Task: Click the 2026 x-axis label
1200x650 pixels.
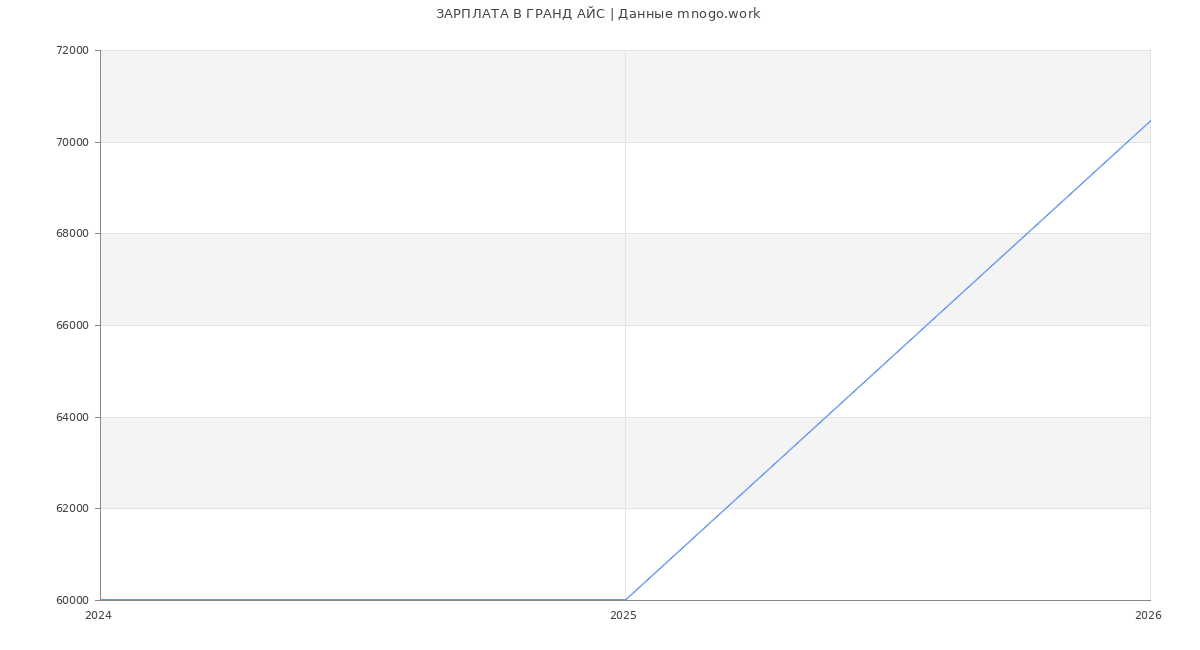Action: [1148, 615]
